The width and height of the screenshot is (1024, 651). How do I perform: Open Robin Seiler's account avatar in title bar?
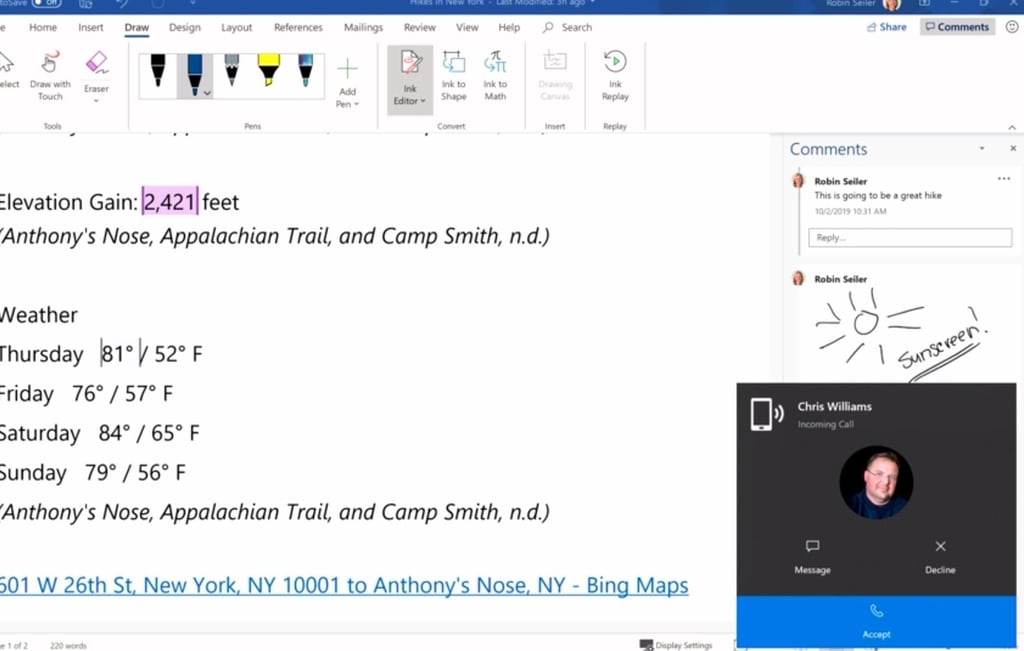point(891,4)
